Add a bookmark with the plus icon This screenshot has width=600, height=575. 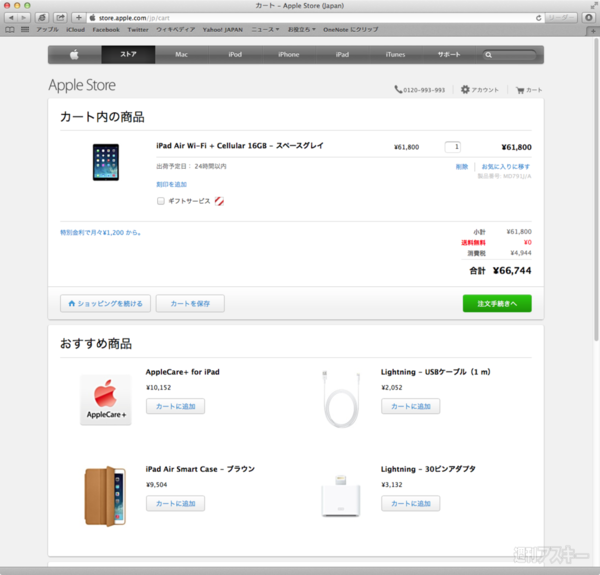pyautogui.click(x=78, y=18)
